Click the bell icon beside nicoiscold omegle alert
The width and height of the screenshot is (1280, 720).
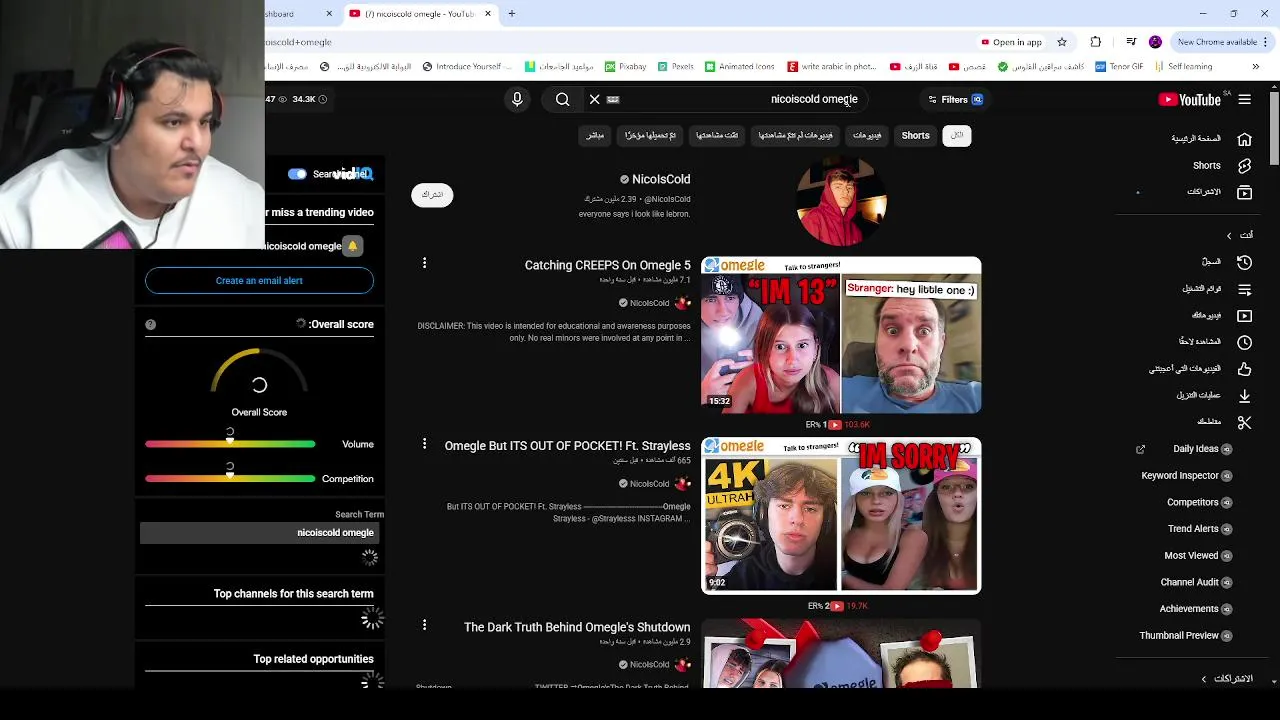[x=352, y=246]
